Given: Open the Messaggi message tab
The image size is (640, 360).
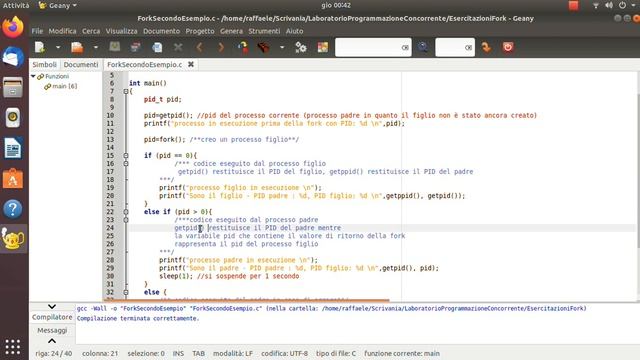Looking at the screenshot, I should 52,330.
